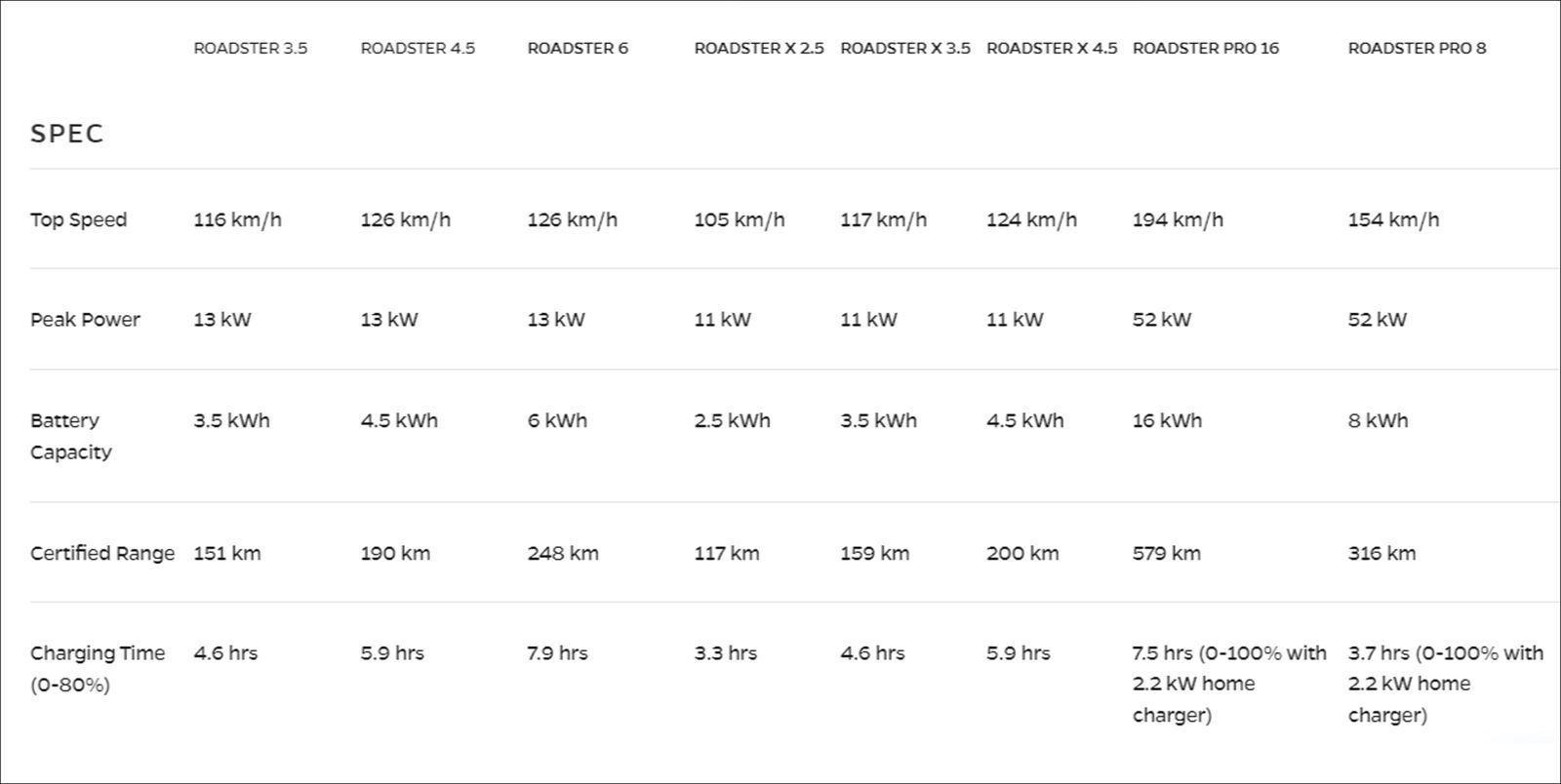
Task: Select the ROADSTER PRO 8 header
Action: [1417, 49]
